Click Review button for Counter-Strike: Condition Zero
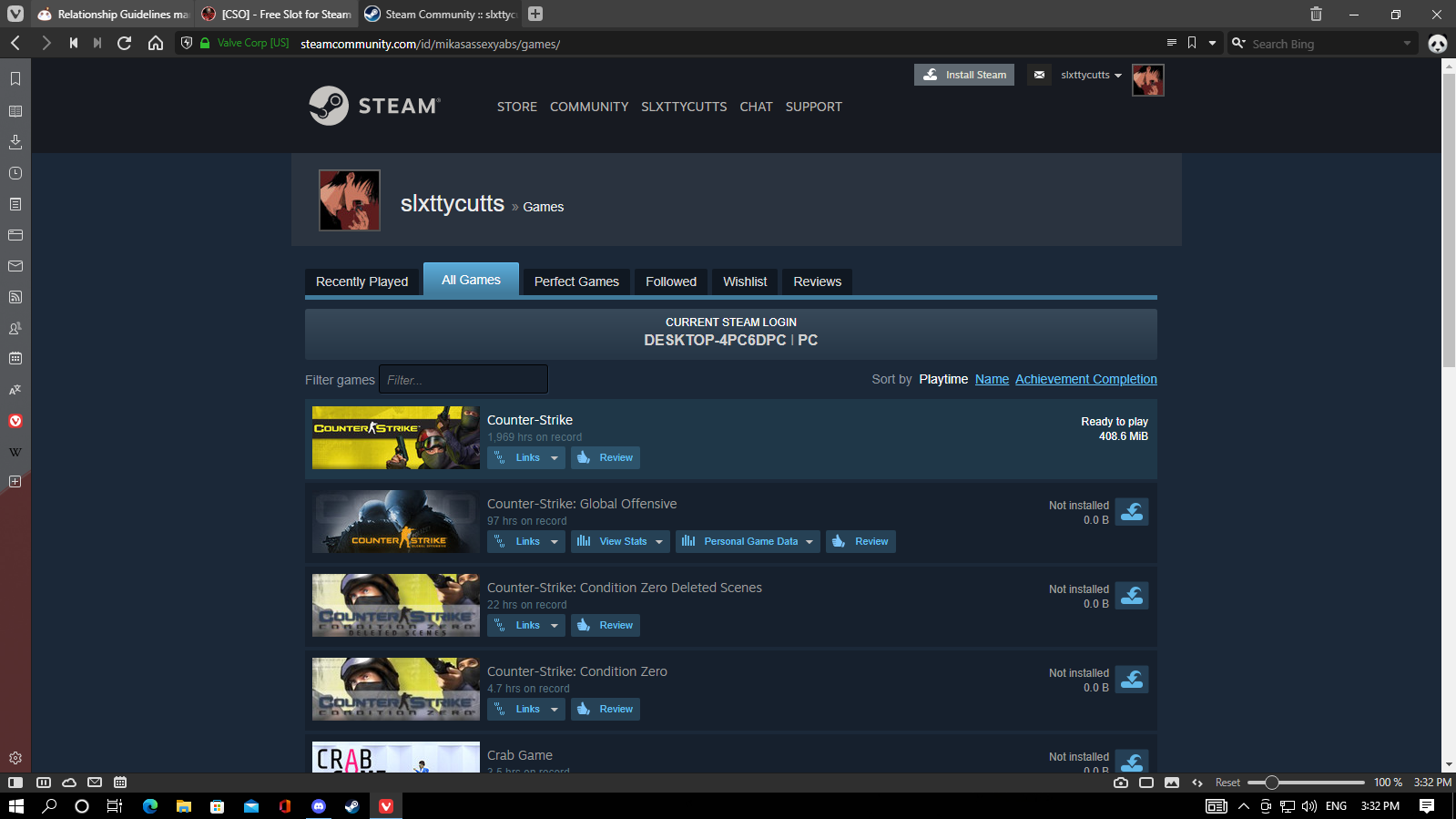1456x819 pixels. point(606,709)
